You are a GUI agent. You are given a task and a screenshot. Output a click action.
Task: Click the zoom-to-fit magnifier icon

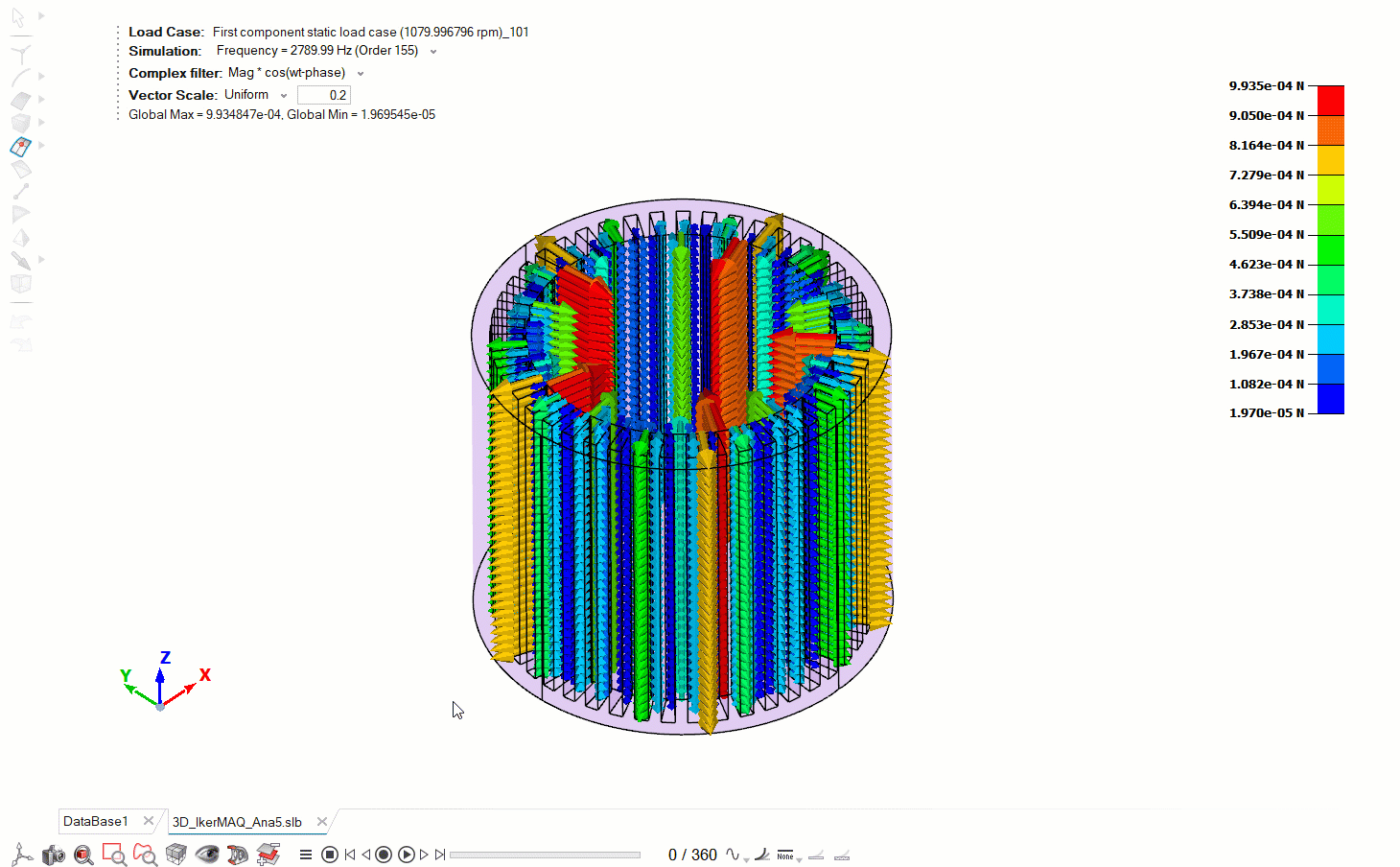click(84, 855)
